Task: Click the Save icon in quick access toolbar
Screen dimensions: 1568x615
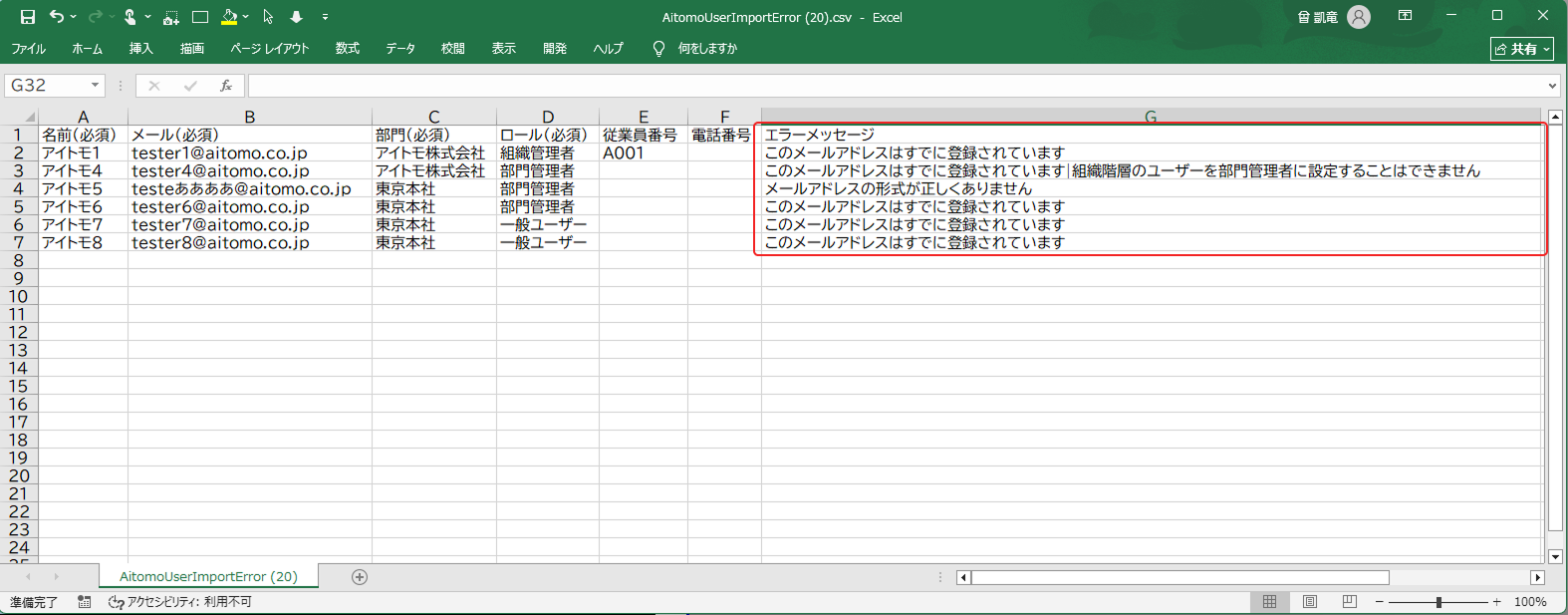Action: click(x=27, y=17)
